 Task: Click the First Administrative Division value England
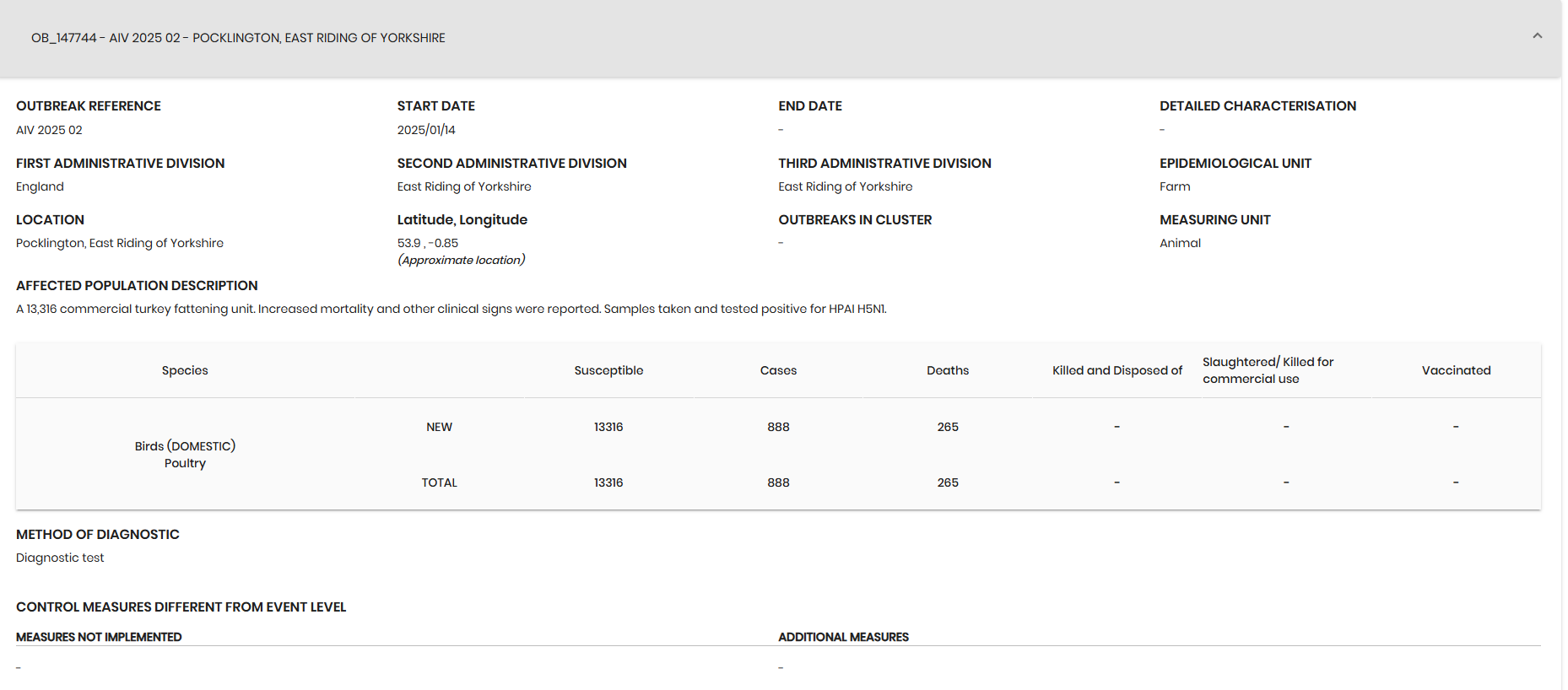point(40,186)
